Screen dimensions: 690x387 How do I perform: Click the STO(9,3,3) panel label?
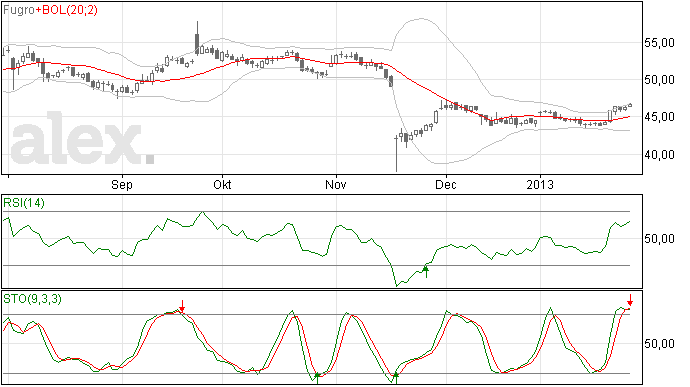[33, 299]
